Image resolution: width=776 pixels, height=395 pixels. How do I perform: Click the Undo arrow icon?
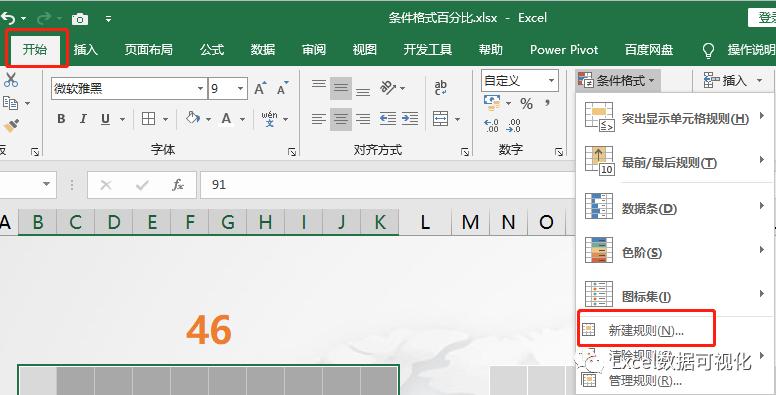point(8,19)
